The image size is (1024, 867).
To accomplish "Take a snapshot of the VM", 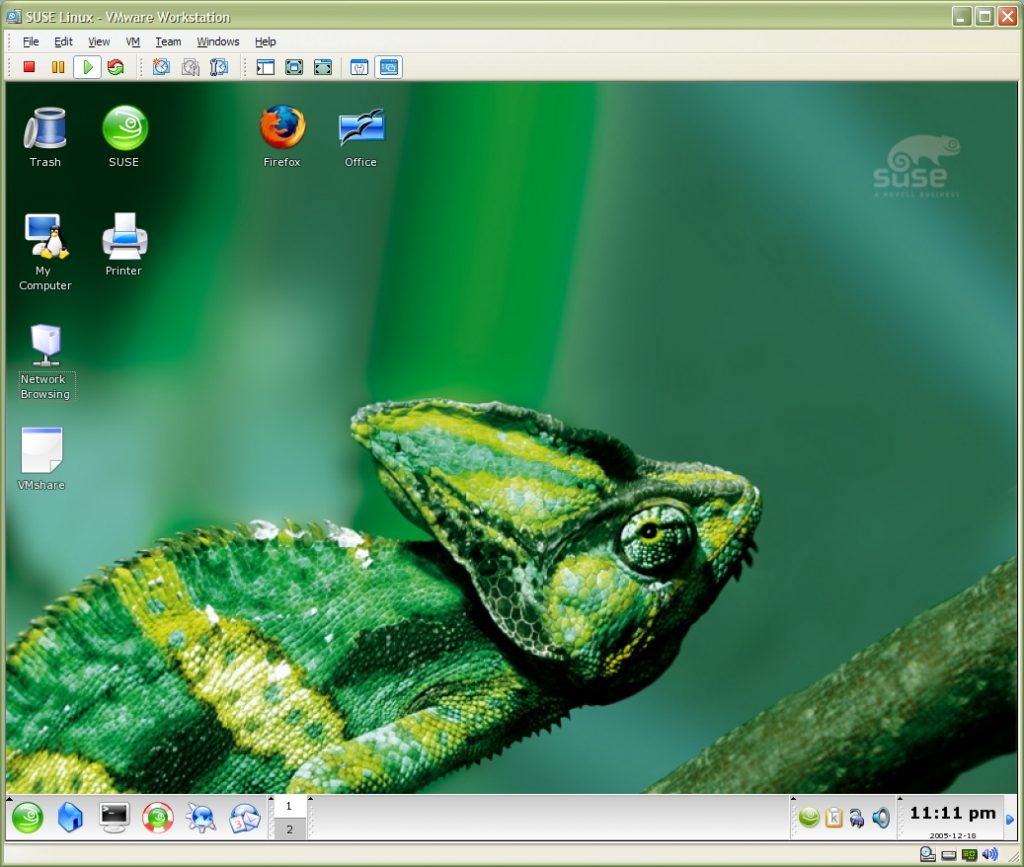I will tap(160, 67).
